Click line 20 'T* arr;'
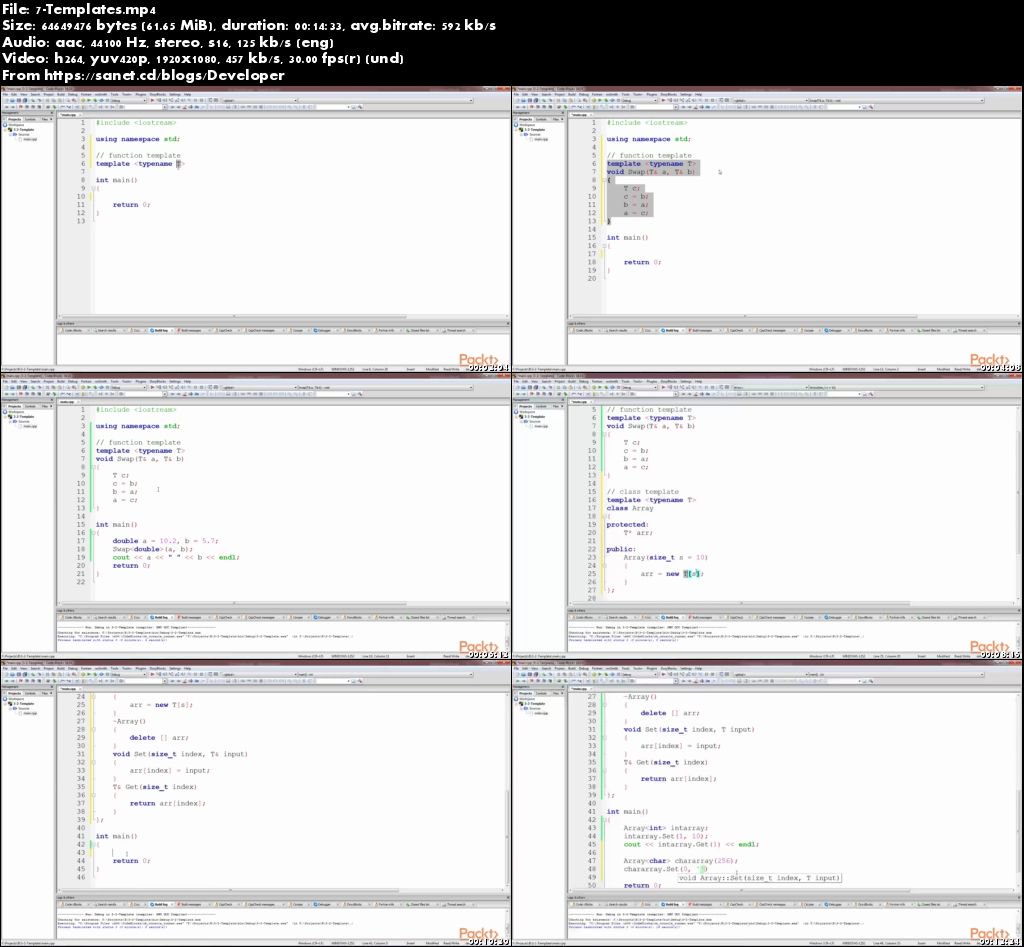The width and height of the screenshot is (1024, 947). point(637,533)
